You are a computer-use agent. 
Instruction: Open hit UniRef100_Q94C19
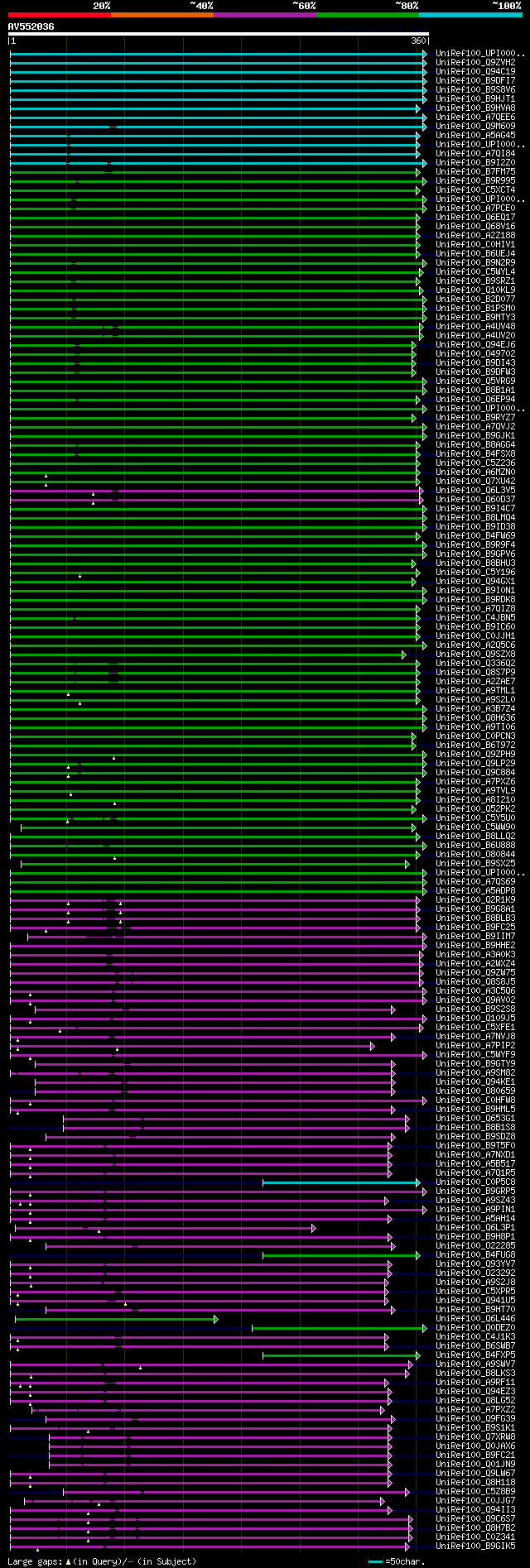pos(475,71)
